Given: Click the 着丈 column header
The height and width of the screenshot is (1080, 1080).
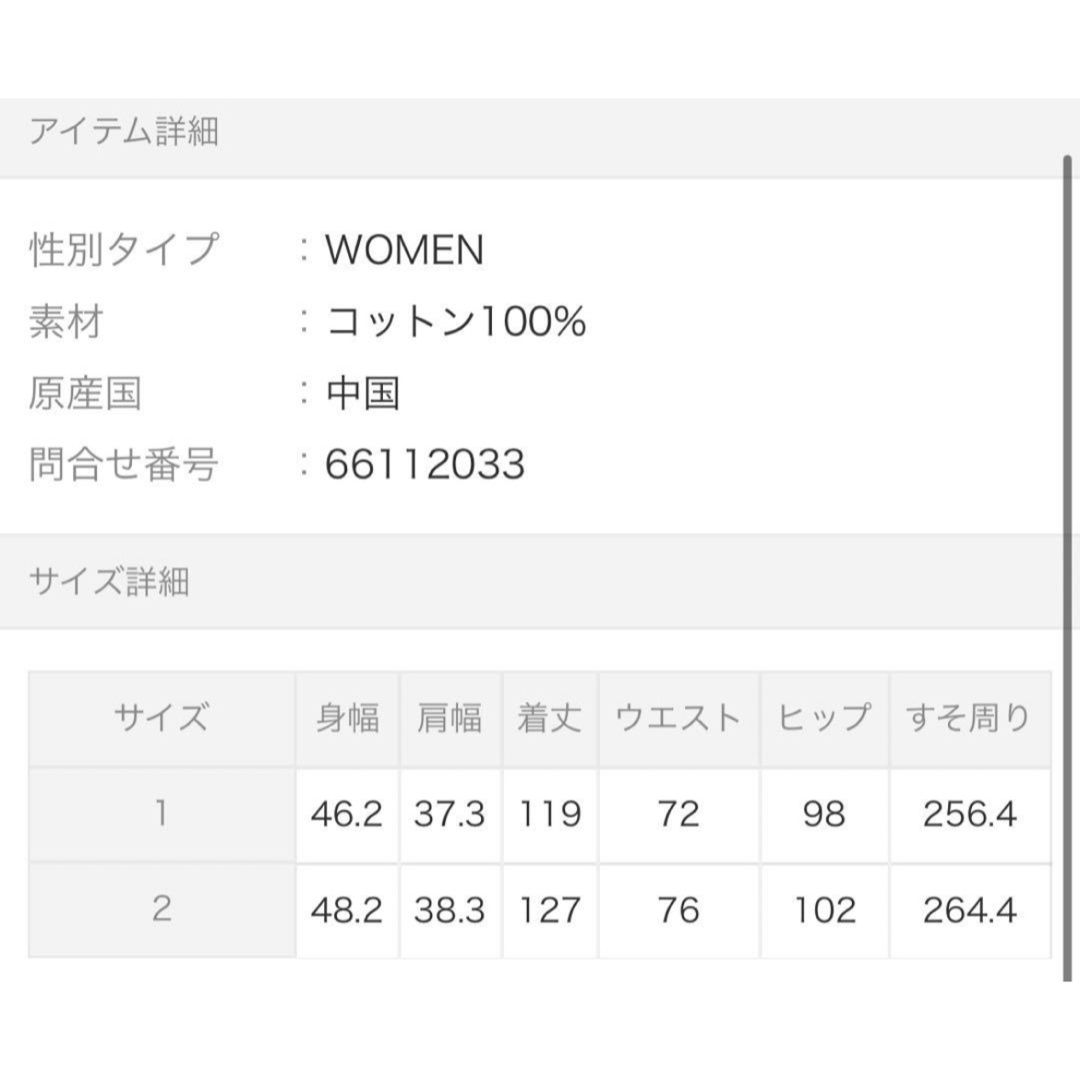Looking at the screenshot, I should click(x=550, y=719).
